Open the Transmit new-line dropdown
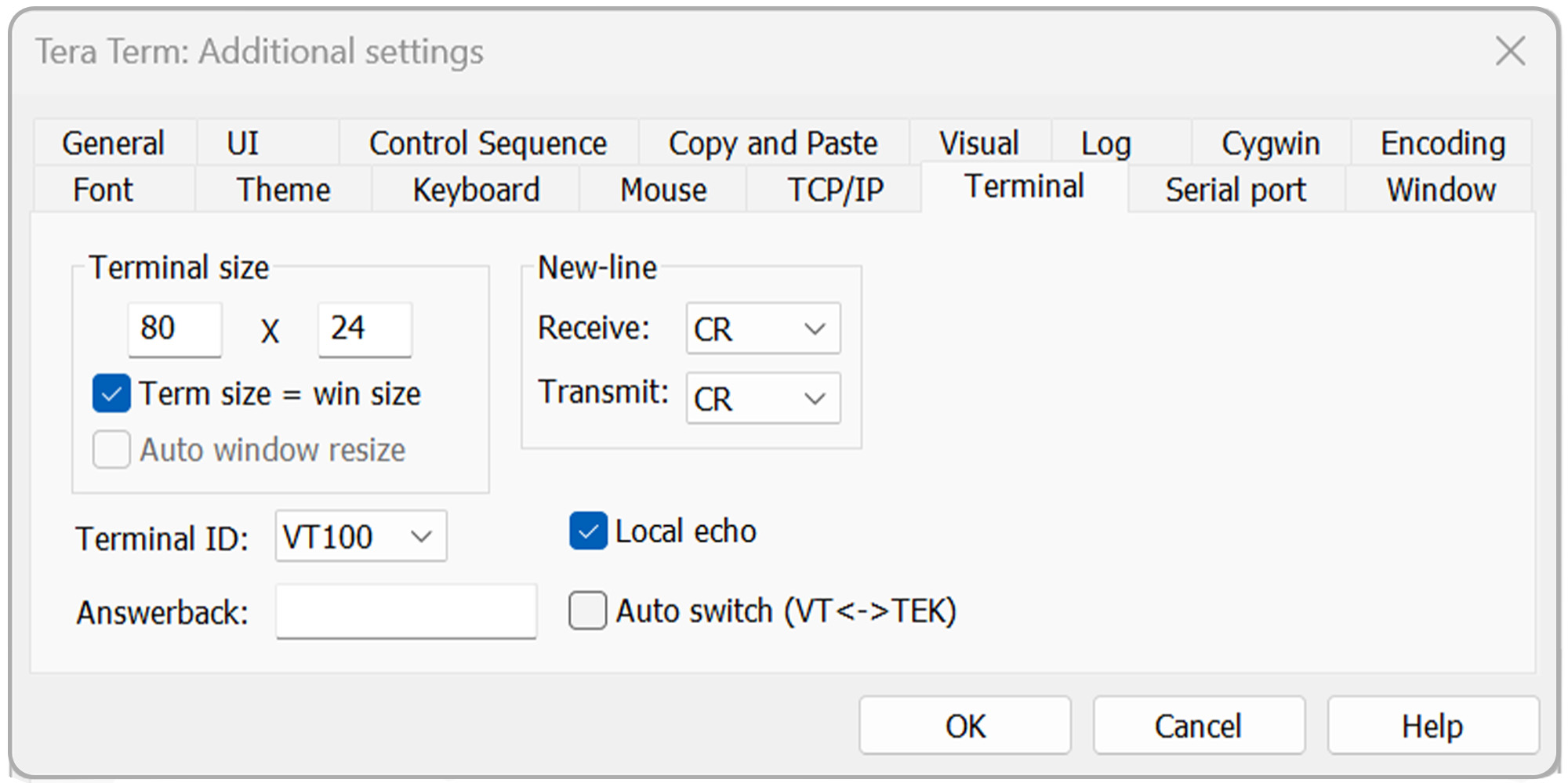This screenshot has width=1568, height=783. pos(763,398)
